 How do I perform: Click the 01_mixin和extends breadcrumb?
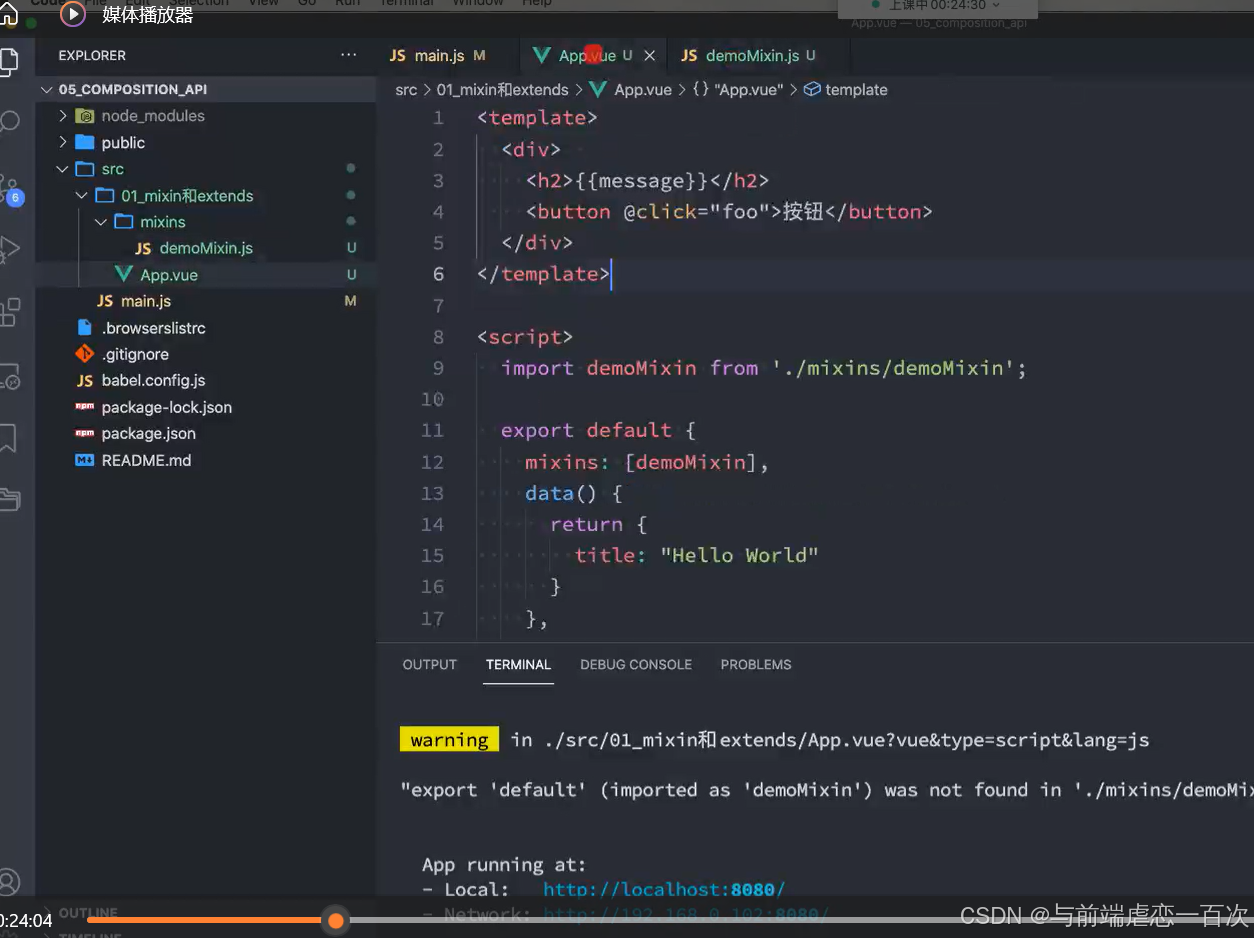(x=503, y=90)
